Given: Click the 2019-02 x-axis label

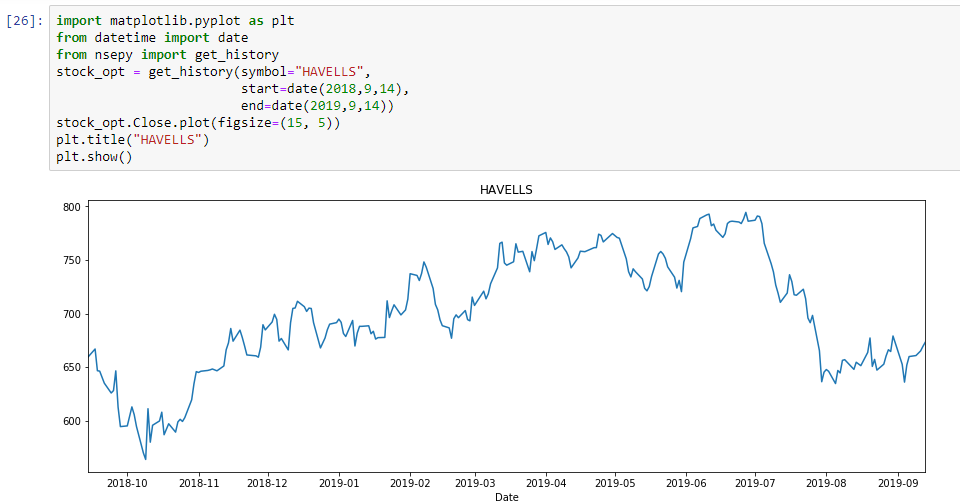Looking at the screenshot, I should point(410,483).
